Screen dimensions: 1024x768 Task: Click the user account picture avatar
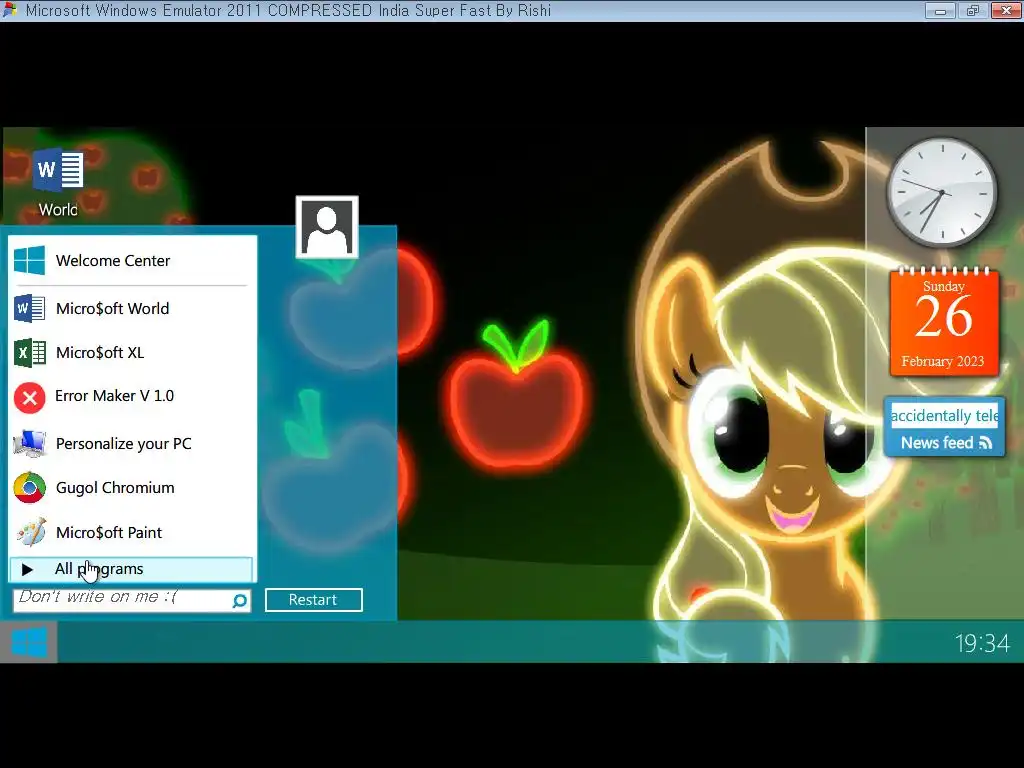327,227
